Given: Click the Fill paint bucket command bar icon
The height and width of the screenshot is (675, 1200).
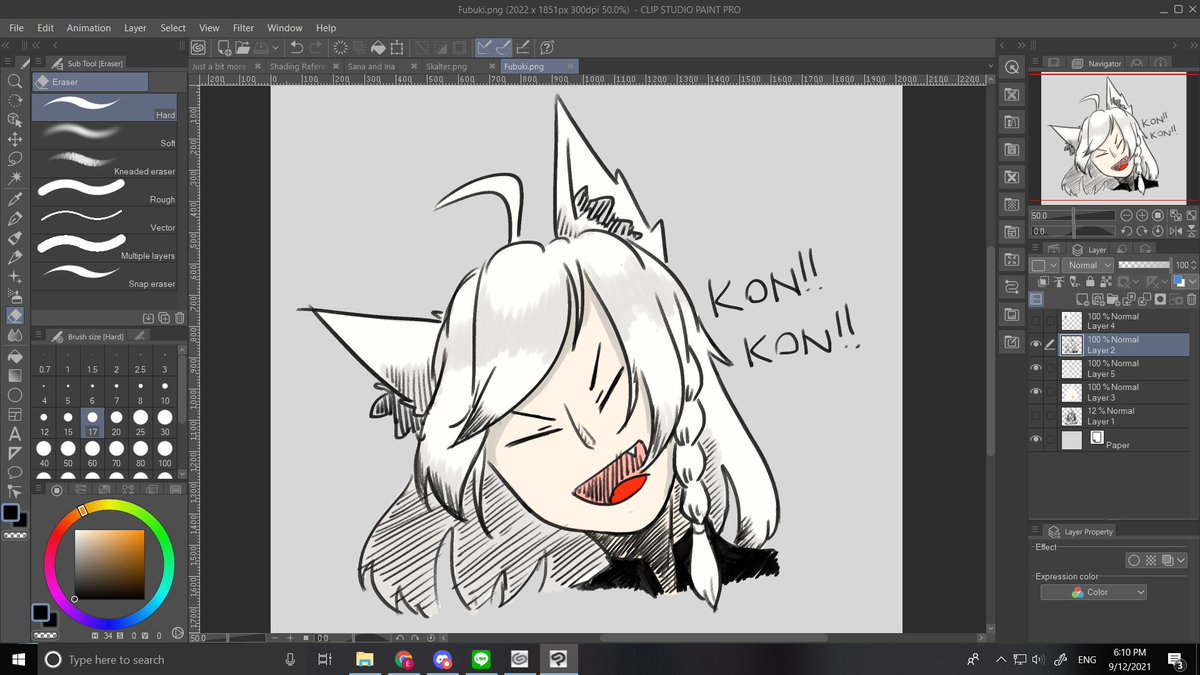Looking at the screenshot, I should pyautogui.click(x=378, y=47).
